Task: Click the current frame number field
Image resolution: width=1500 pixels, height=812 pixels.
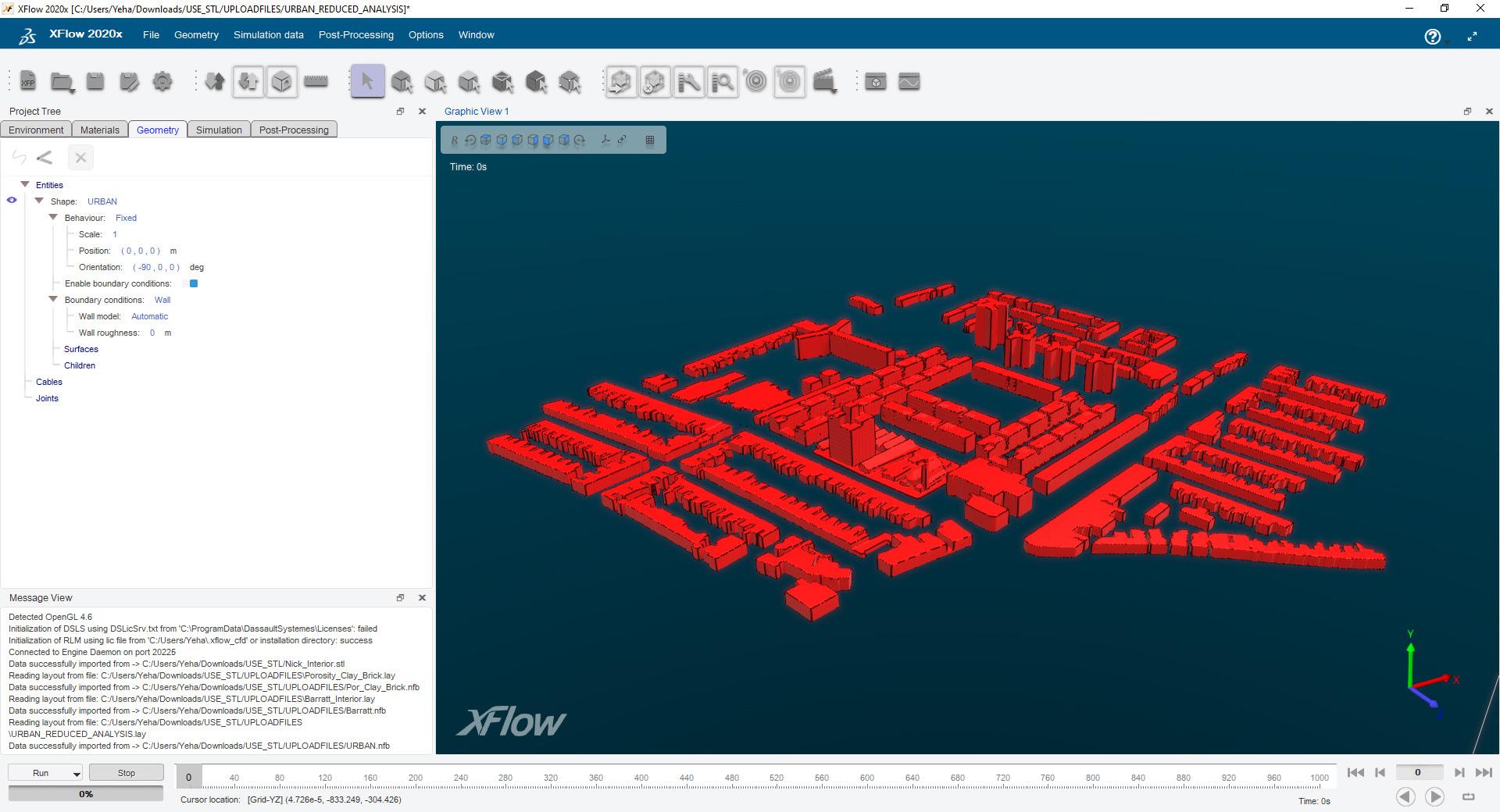Action: pyautogui.click(x=1418, y=772)
